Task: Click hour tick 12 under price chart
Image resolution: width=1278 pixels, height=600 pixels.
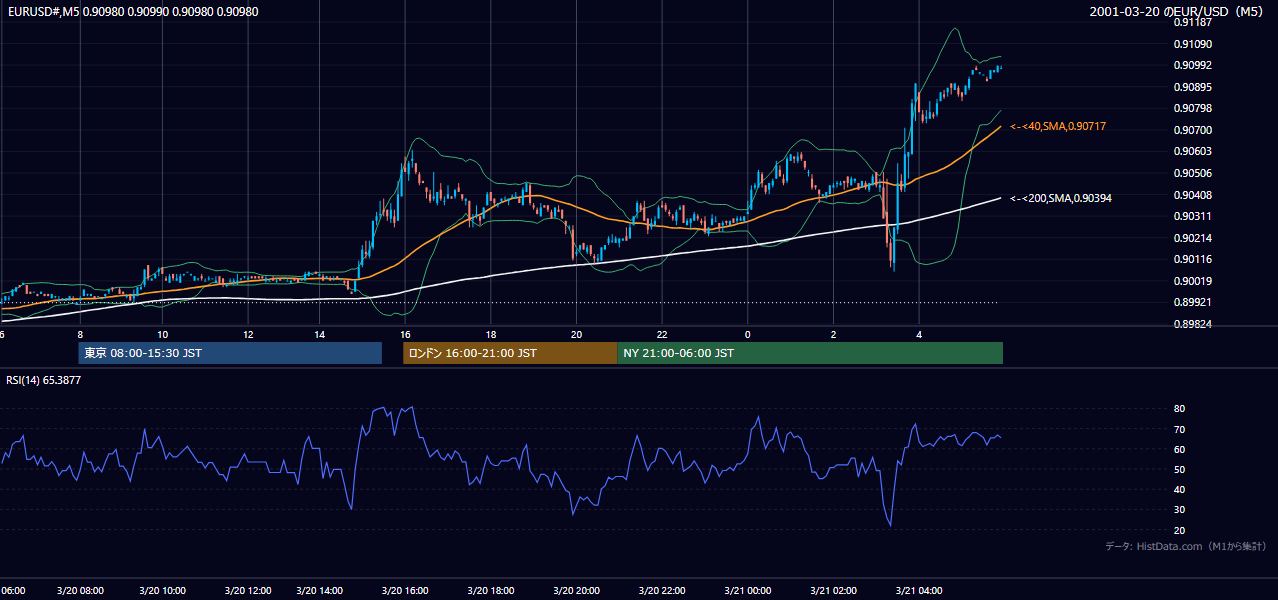Action: (x=247, y=334)
